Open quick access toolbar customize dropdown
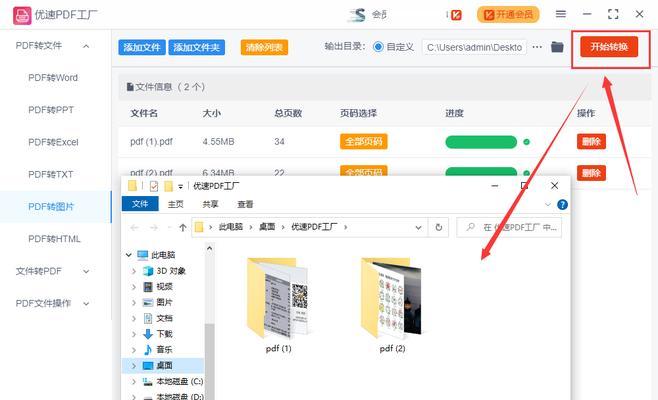This screenshot has width=658, height=400. 180,186
